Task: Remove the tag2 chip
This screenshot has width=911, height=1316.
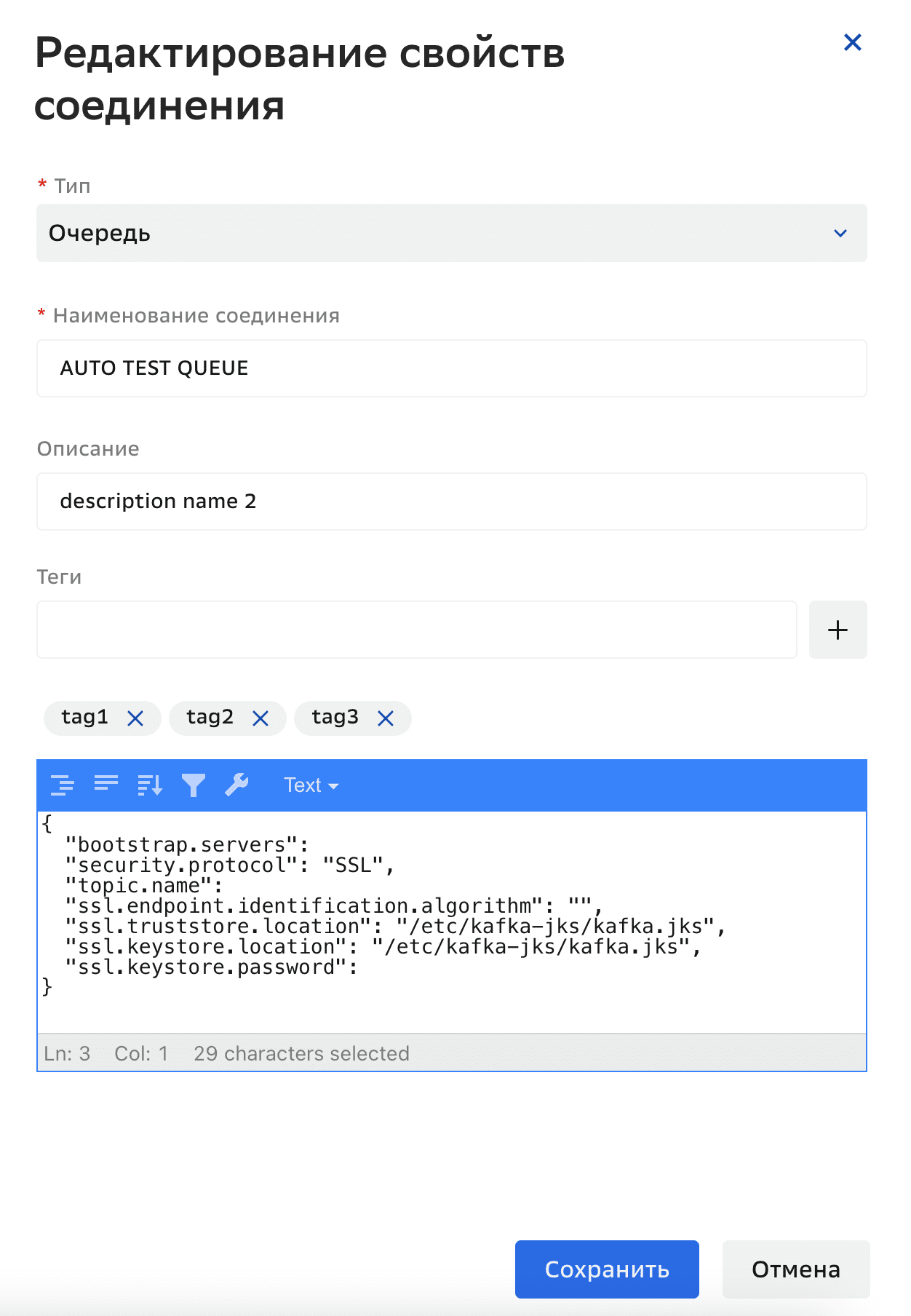Action: (x=260, y=718)
